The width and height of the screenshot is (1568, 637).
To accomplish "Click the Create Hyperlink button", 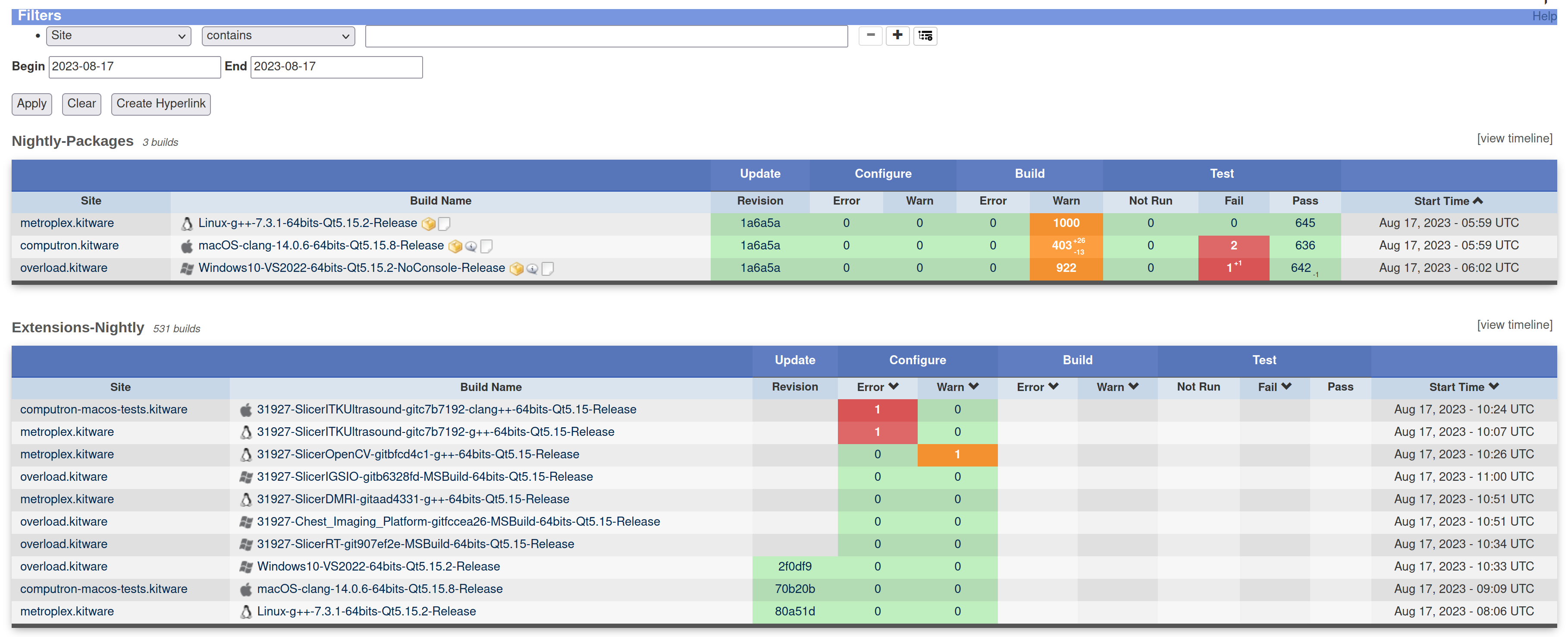I will pos(160,104).
